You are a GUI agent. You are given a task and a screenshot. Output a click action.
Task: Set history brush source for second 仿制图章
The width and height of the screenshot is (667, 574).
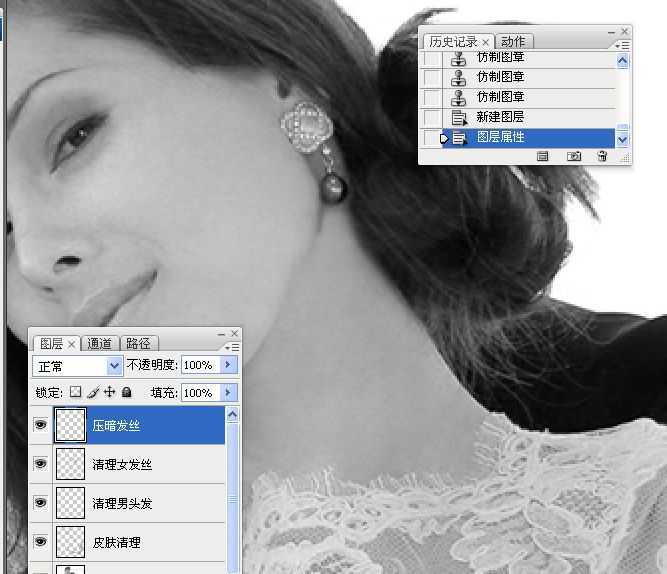pyautogui.click(x=432, y=78)
